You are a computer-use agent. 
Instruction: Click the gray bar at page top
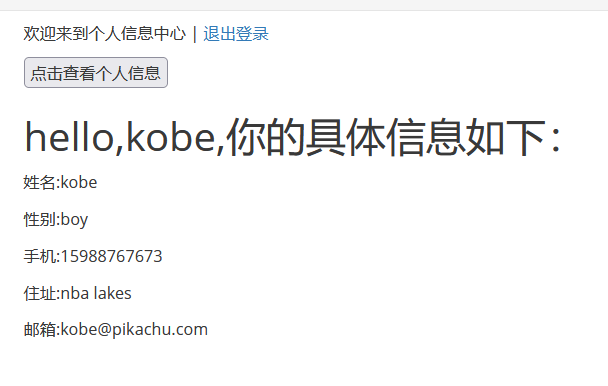pos(304,5)
